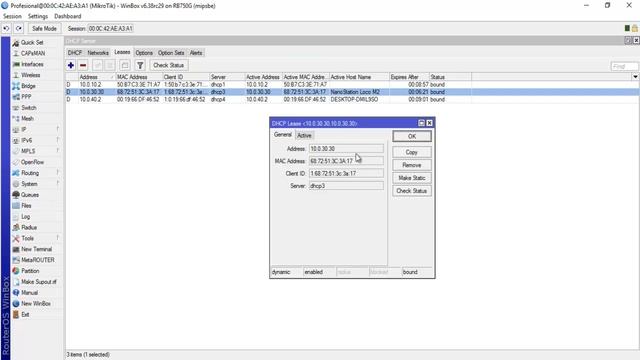Click the Server field showing dhcp3

[346, 186]
